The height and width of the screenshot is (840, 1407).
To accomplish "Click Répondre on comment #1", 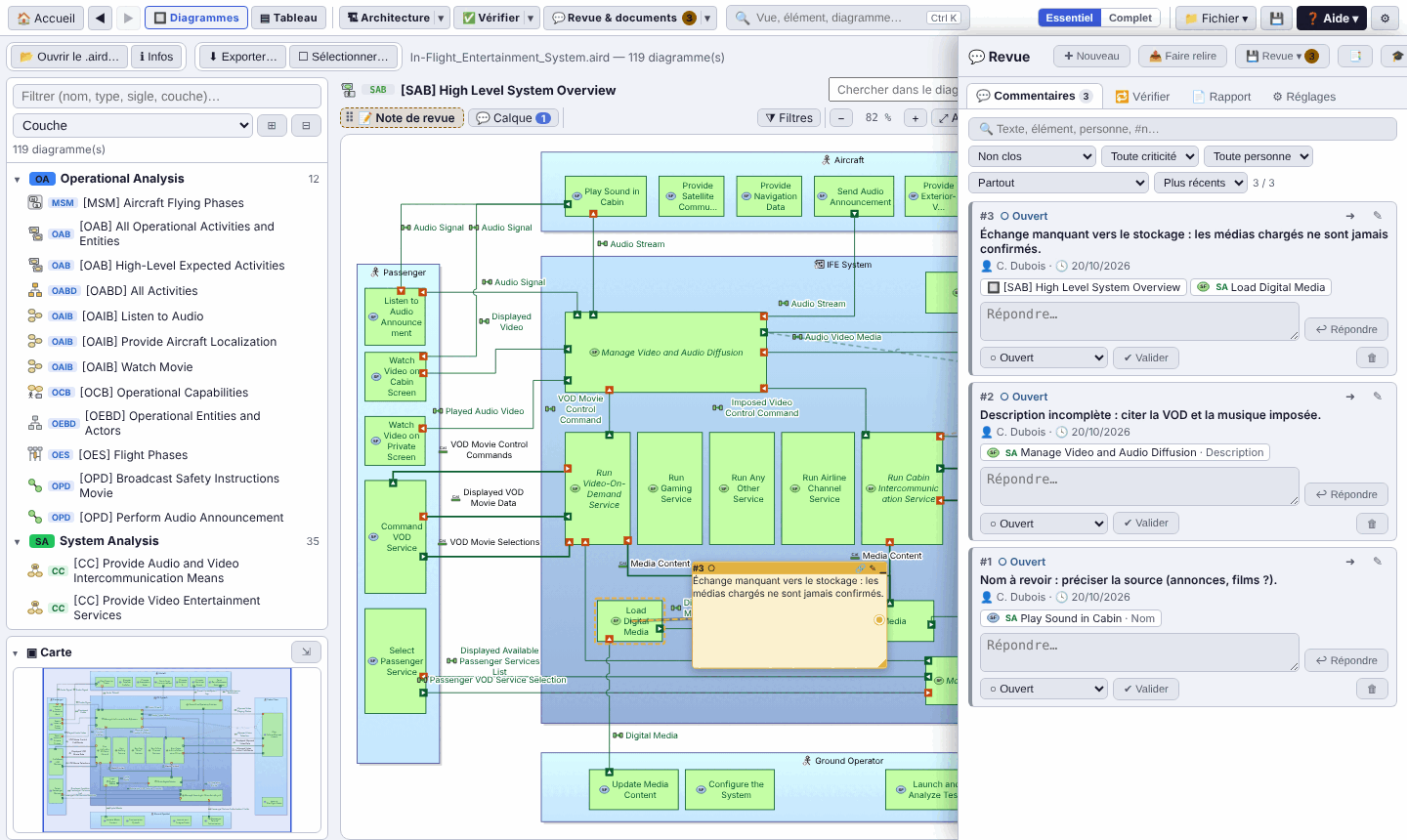I will (x=1346, y=660).
